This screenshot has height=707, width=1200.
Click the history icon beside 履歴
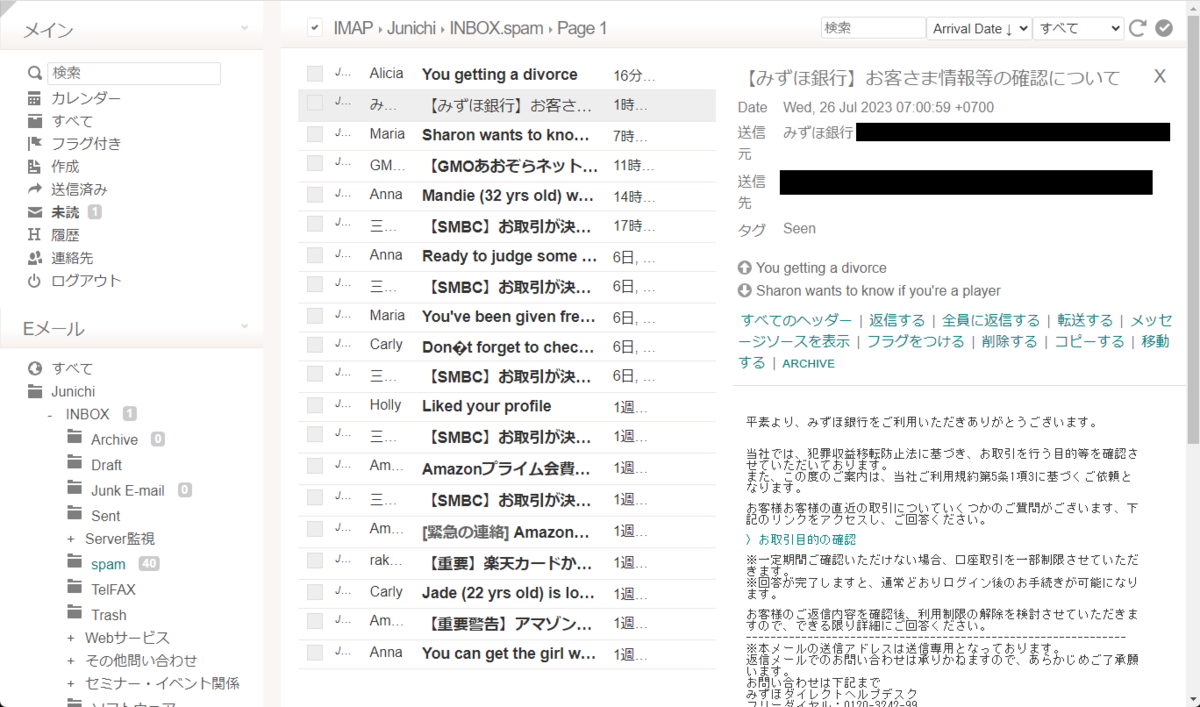34,235
